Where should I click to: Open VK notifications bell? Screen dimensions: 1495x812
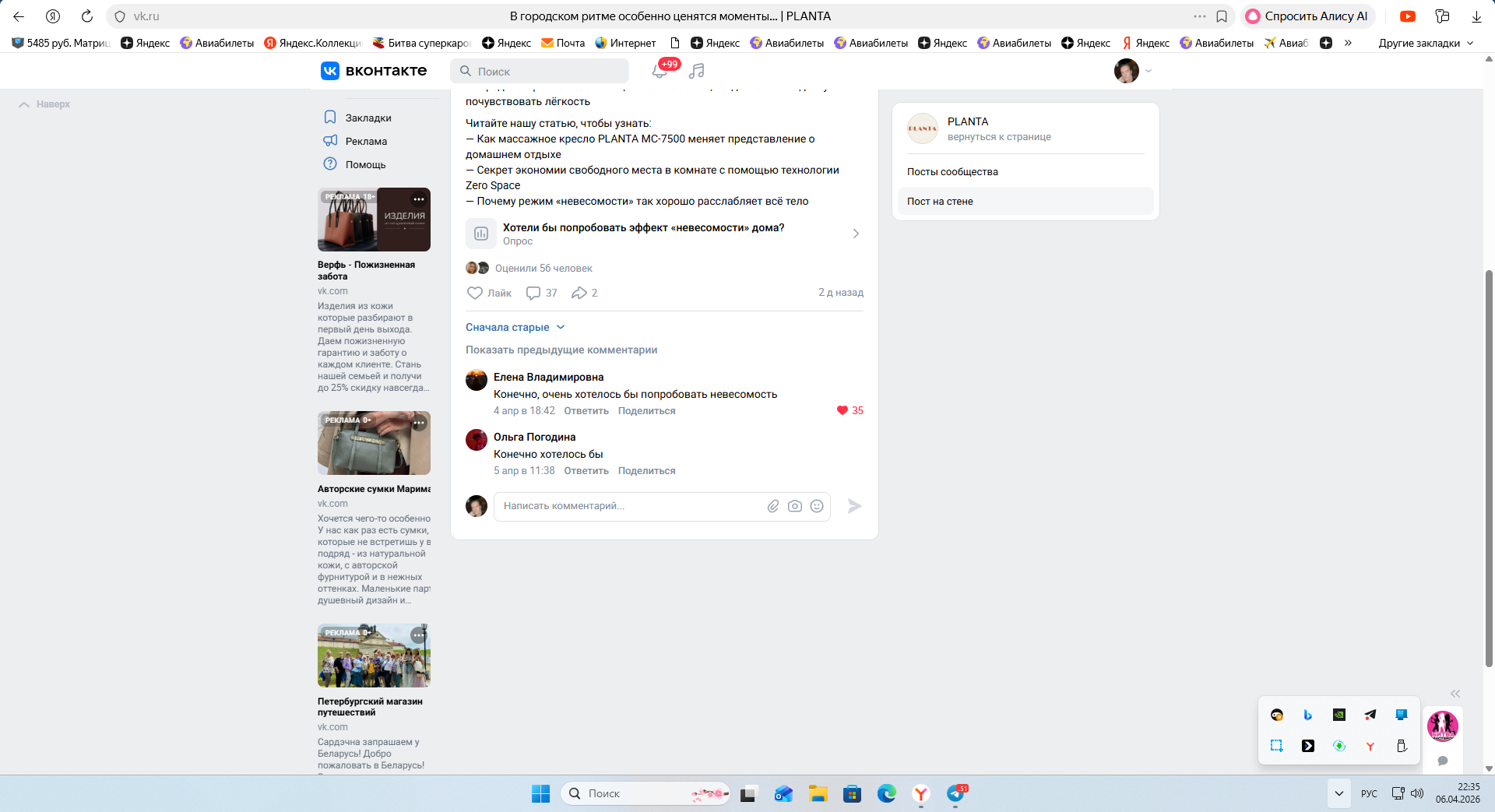pos(660,72)
